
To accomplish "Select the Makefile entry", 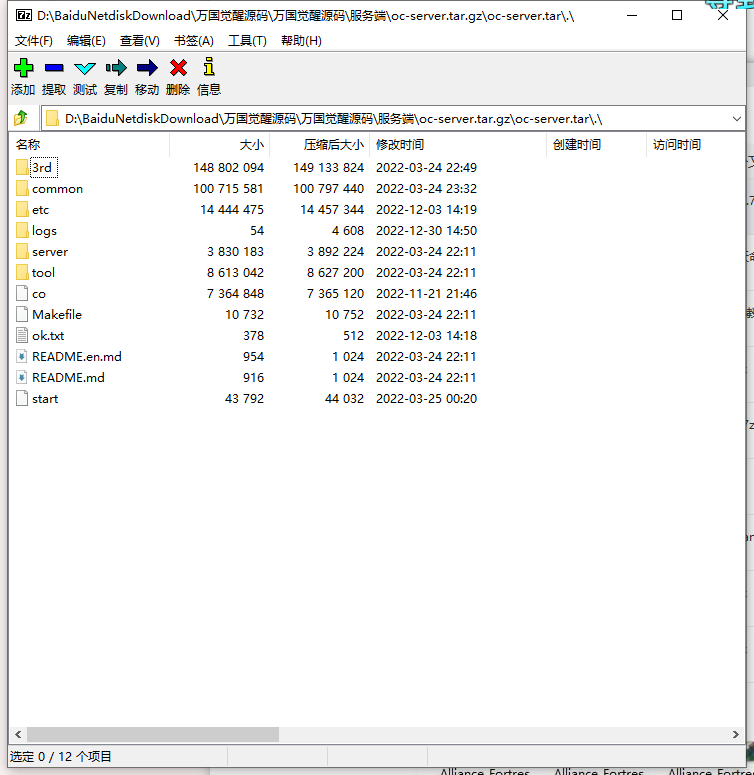I will 56,315.
